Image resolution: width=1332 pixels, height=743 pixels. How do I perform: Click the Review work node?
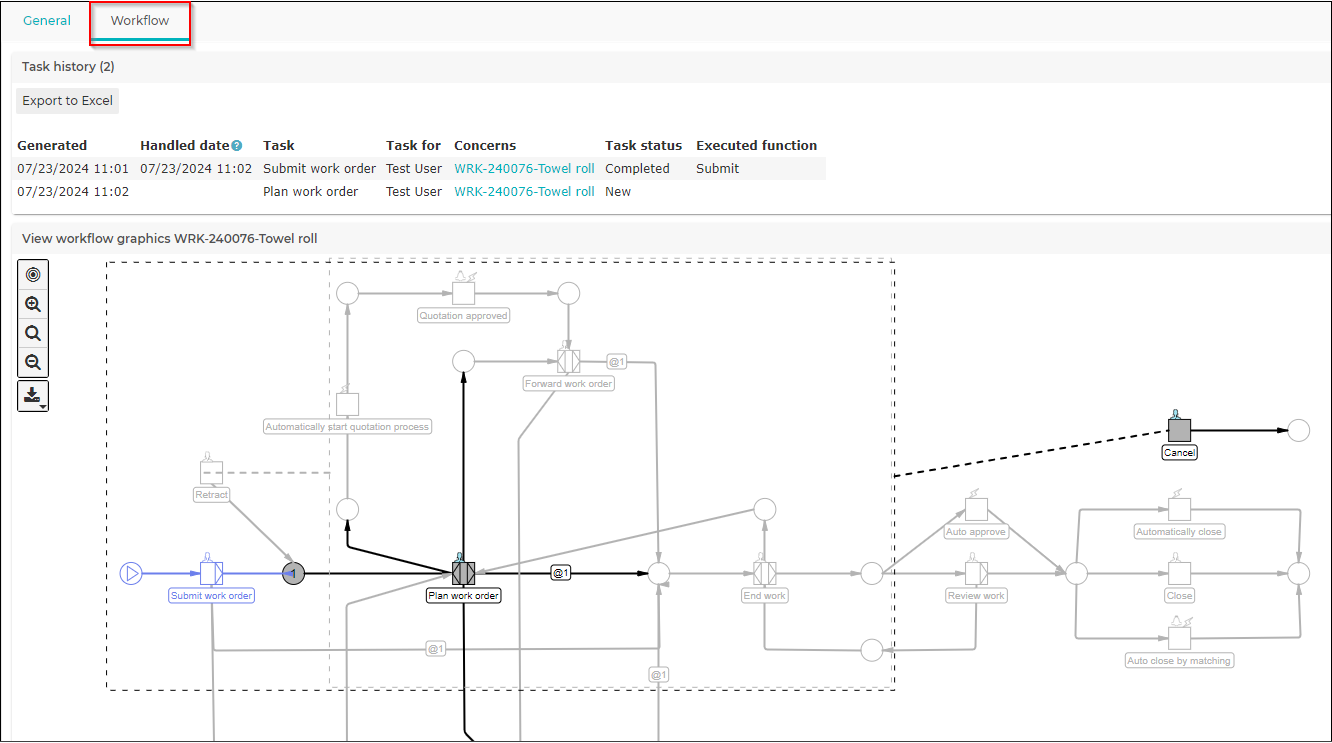tap(976, 573)
